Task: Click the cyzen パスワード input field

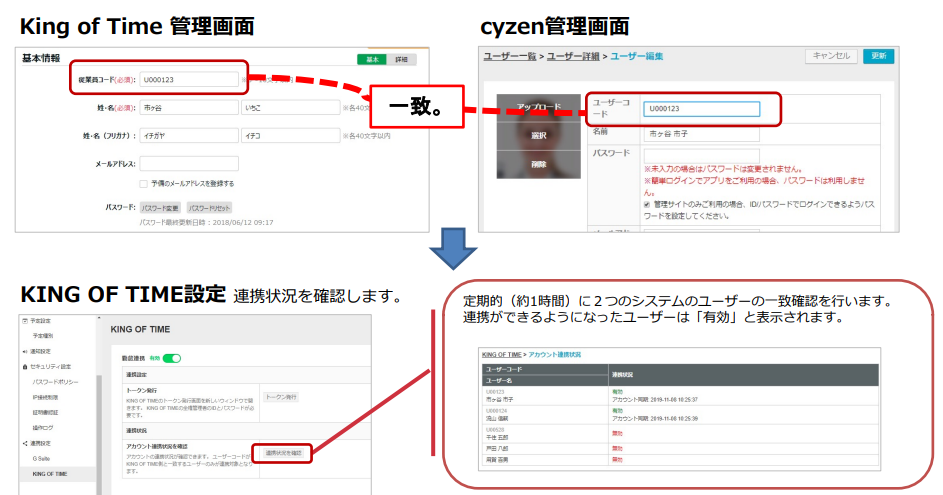Action: pos(701,155)
